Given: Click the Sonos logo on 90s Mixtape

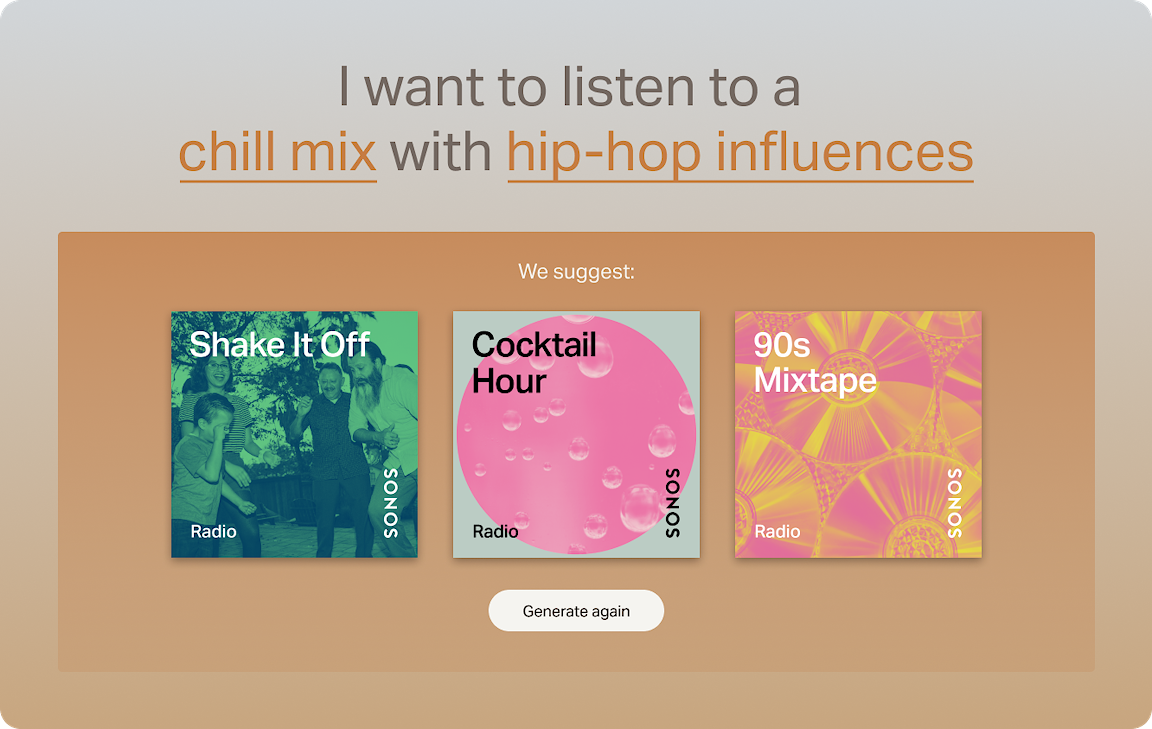Looking at the screenshot, I should tap(955, 503).
